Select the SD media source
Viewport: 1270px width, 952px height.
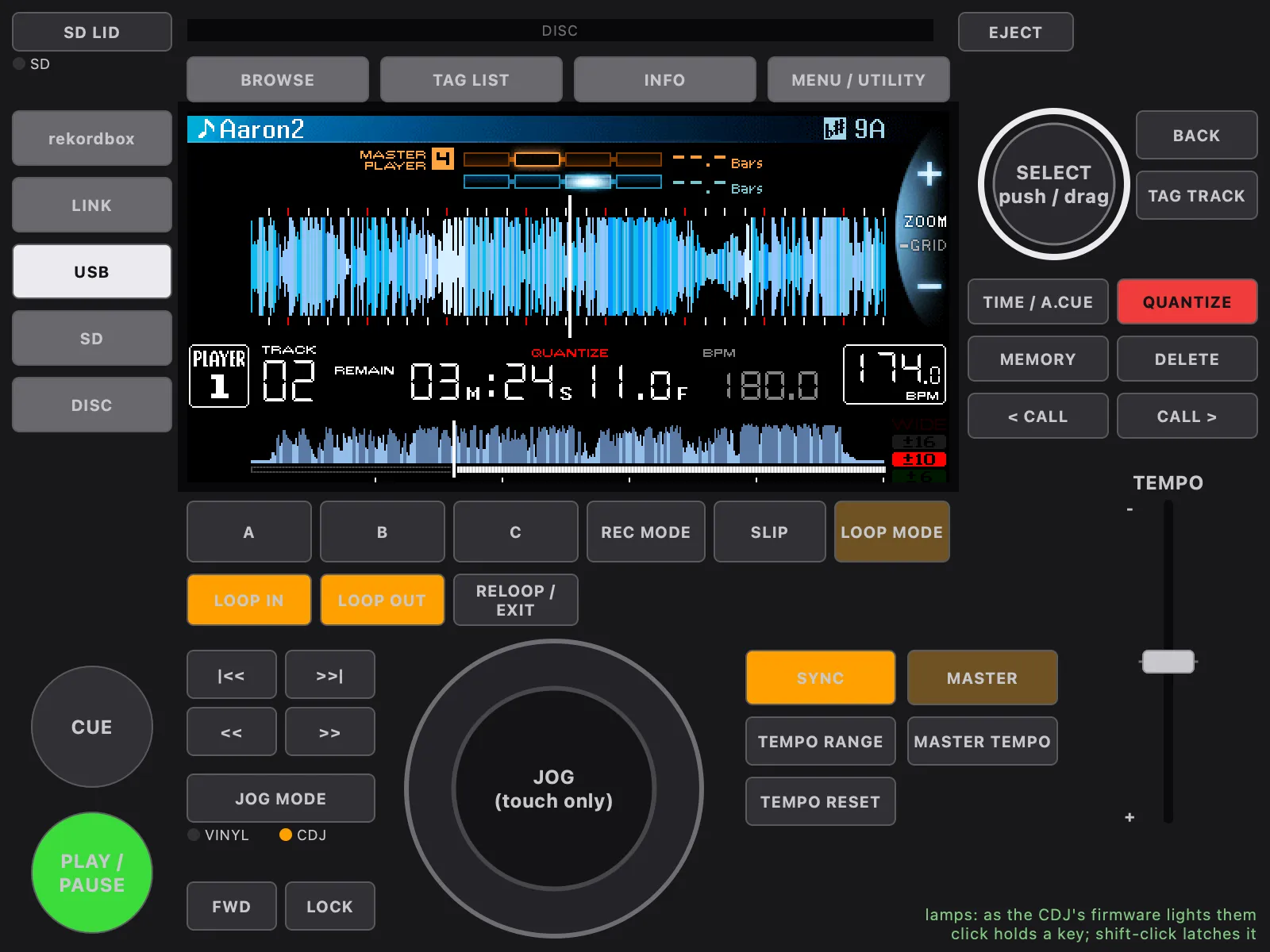pyautogui.click(x=92, y=338)
